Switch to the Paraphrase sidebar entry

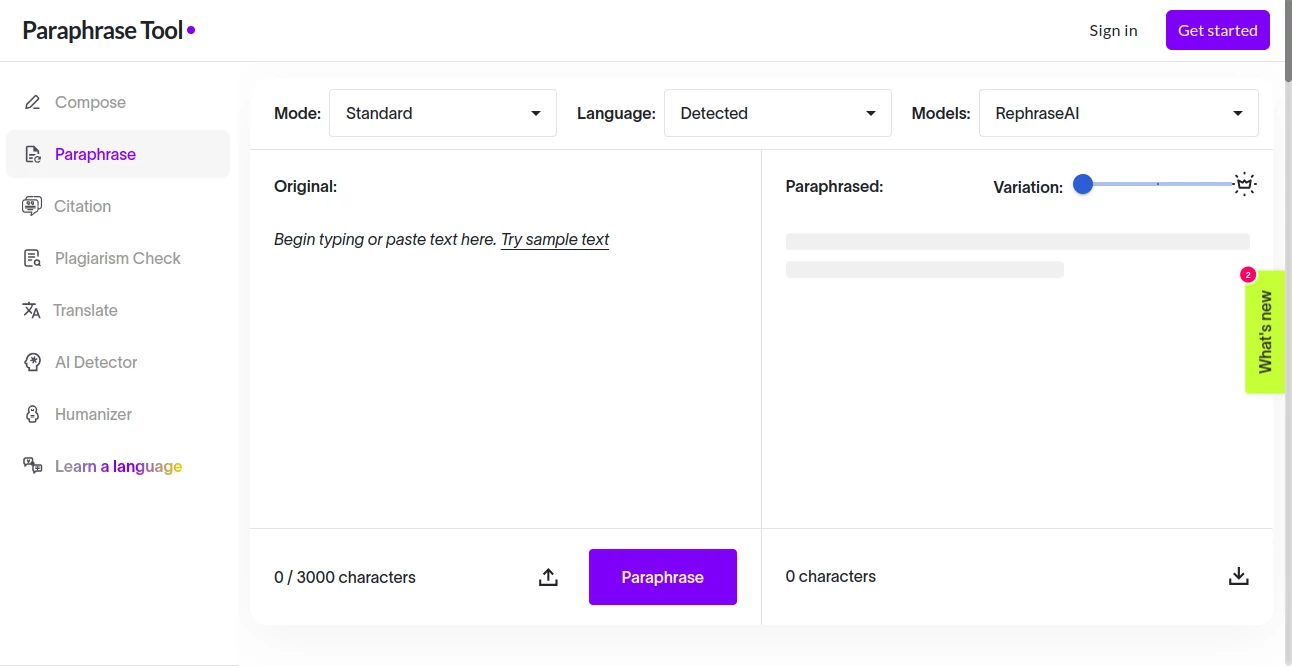point(95,153)
